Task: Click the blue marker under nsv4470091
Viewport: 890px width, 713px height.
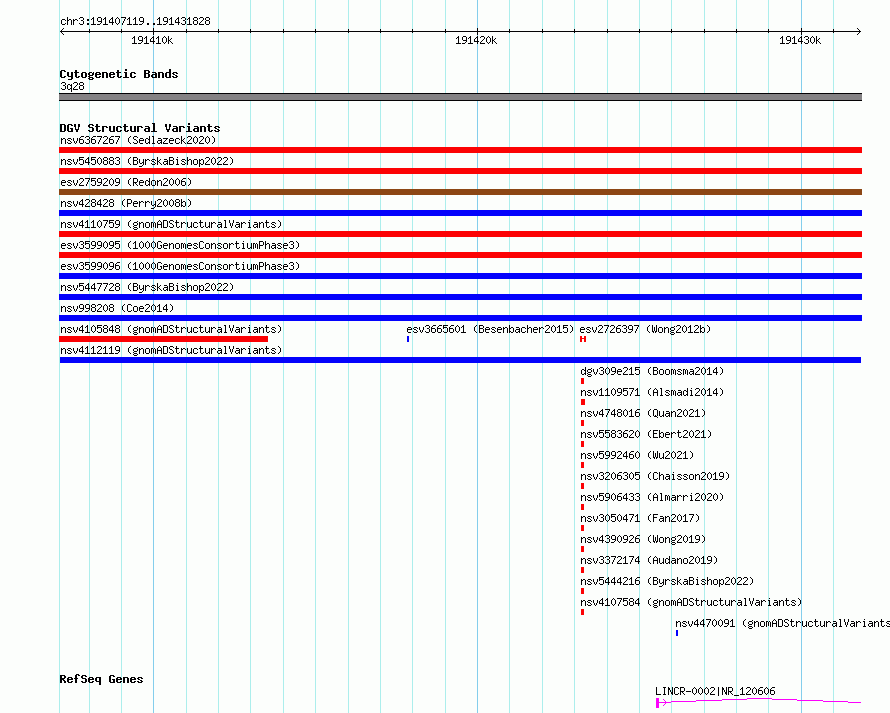Action: (x=677, y=633)
